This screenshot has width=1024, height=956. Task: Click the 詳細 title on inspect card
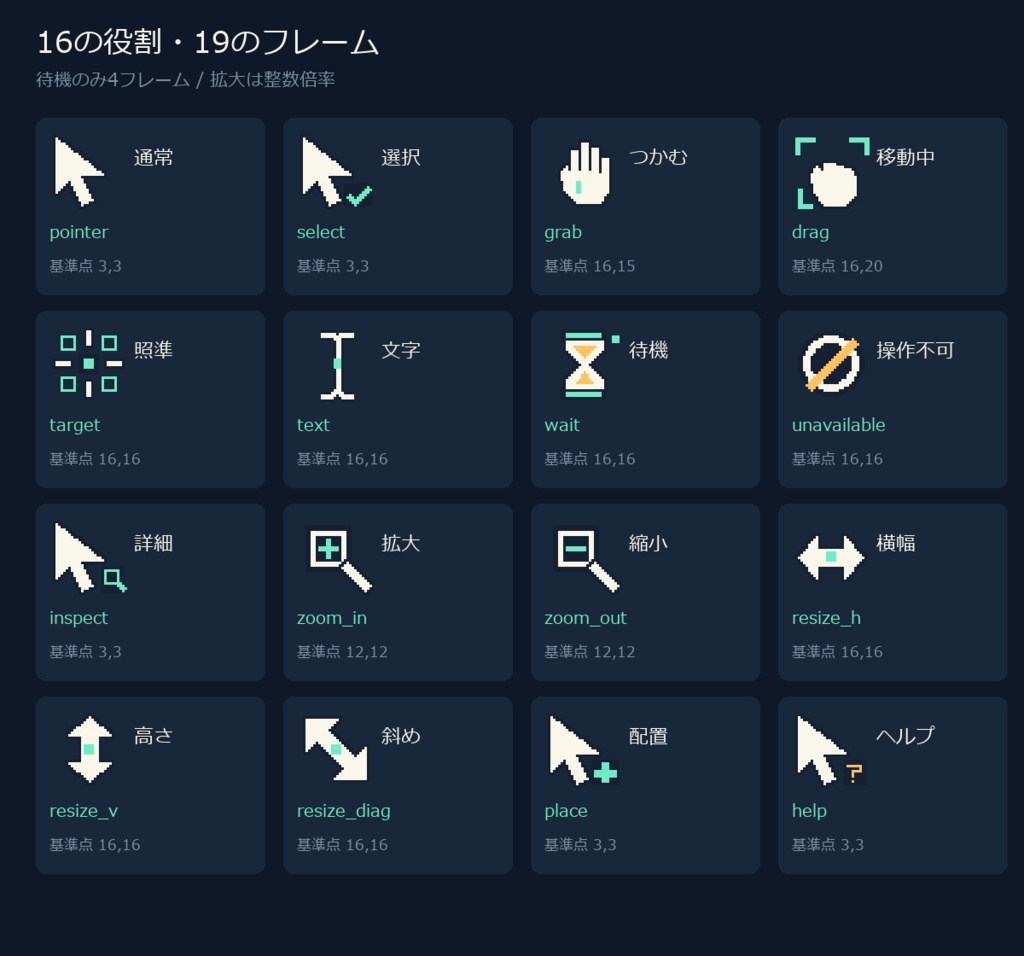pyautogui.click(x=153, y=543)
